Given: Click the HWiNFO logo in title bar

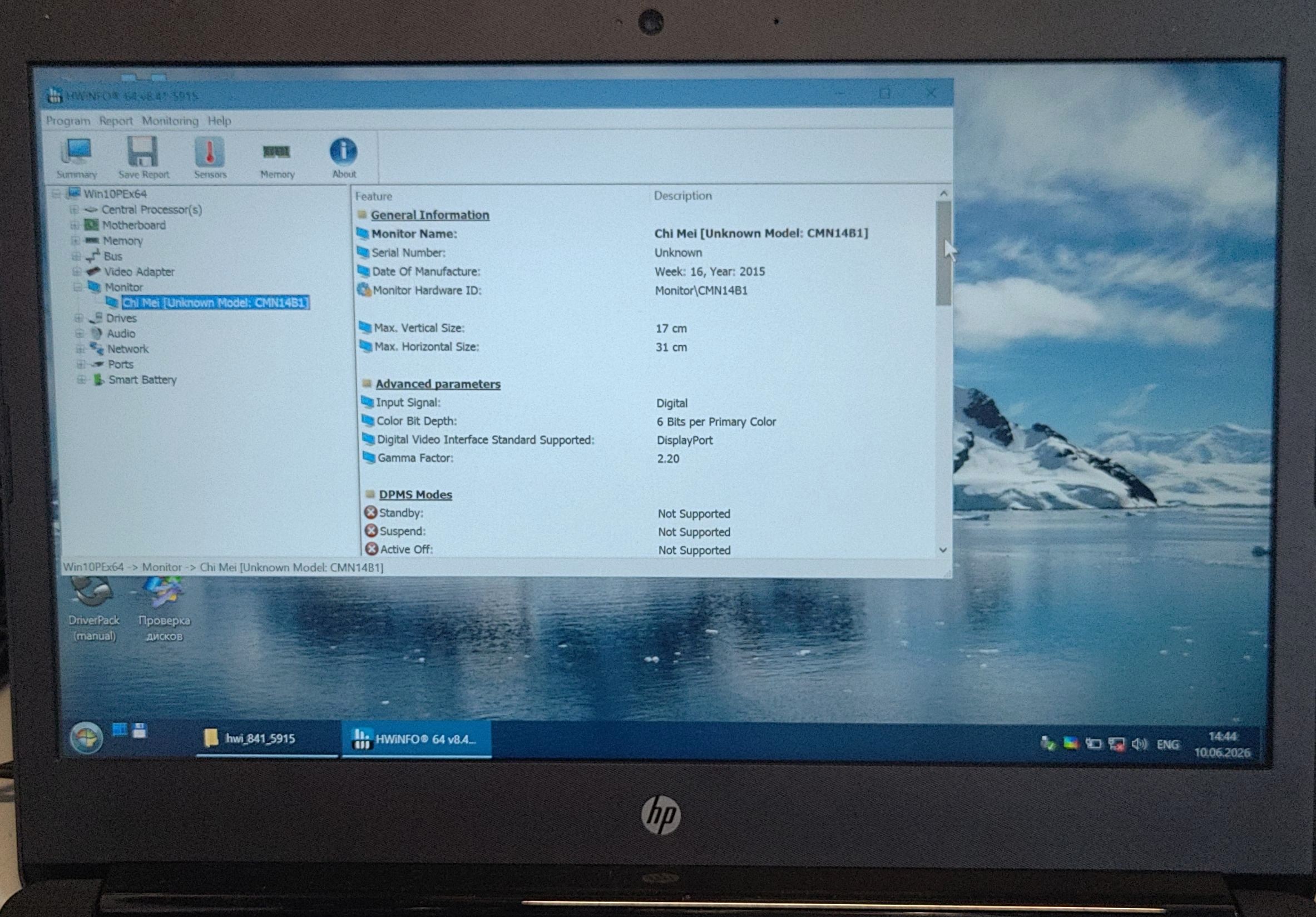Looking at the screenshot, I should 55,95.
